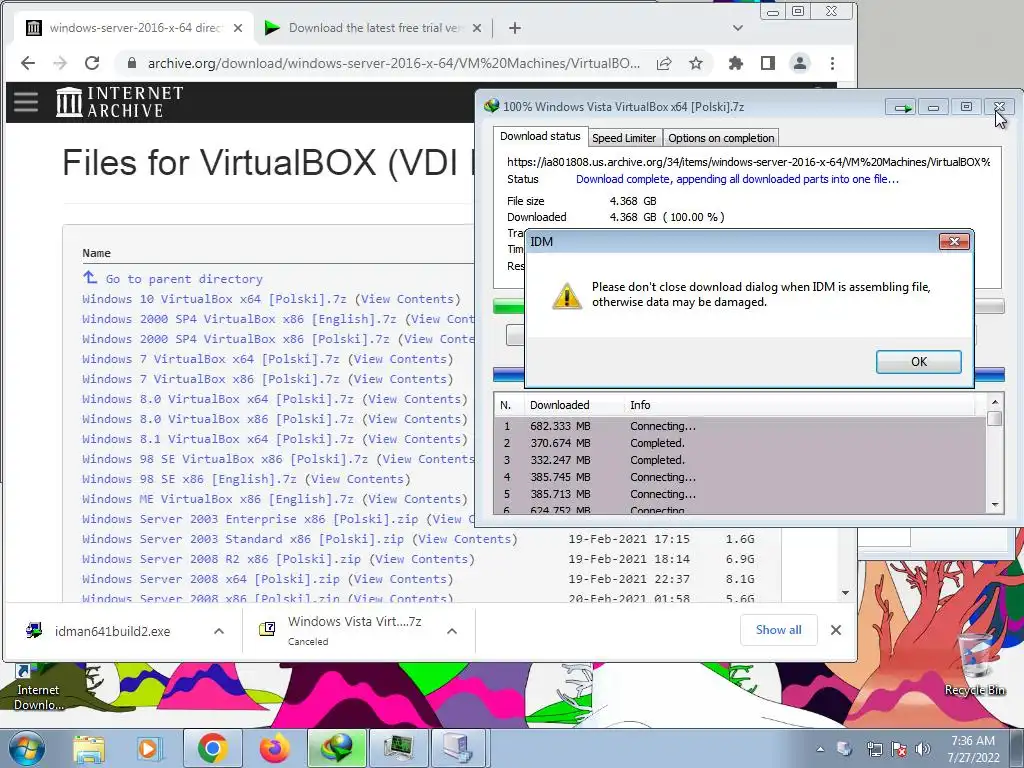Image resolution: width=1024 pixels, height=768 pixels.
Task: Bookmark this page with the star icon
Action: (696, 63)
